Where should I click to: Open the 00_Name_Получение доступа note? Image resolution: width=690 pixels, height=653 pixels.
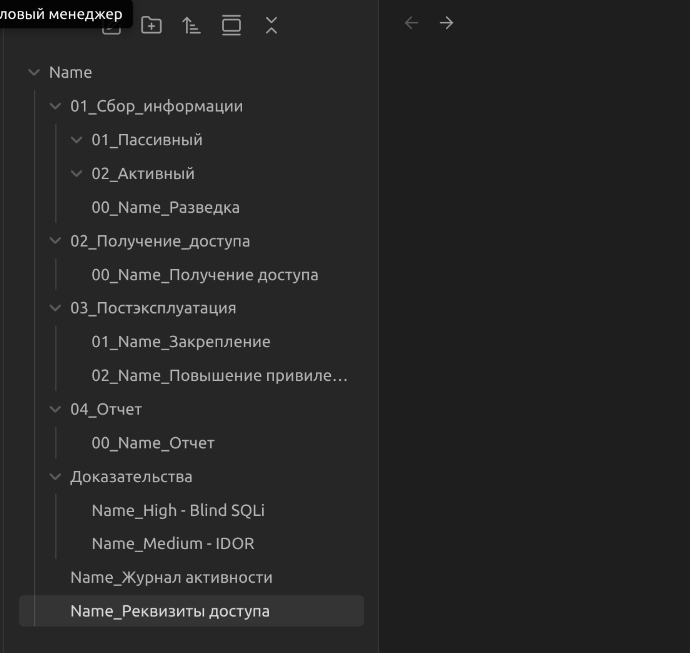coord(204,275)
